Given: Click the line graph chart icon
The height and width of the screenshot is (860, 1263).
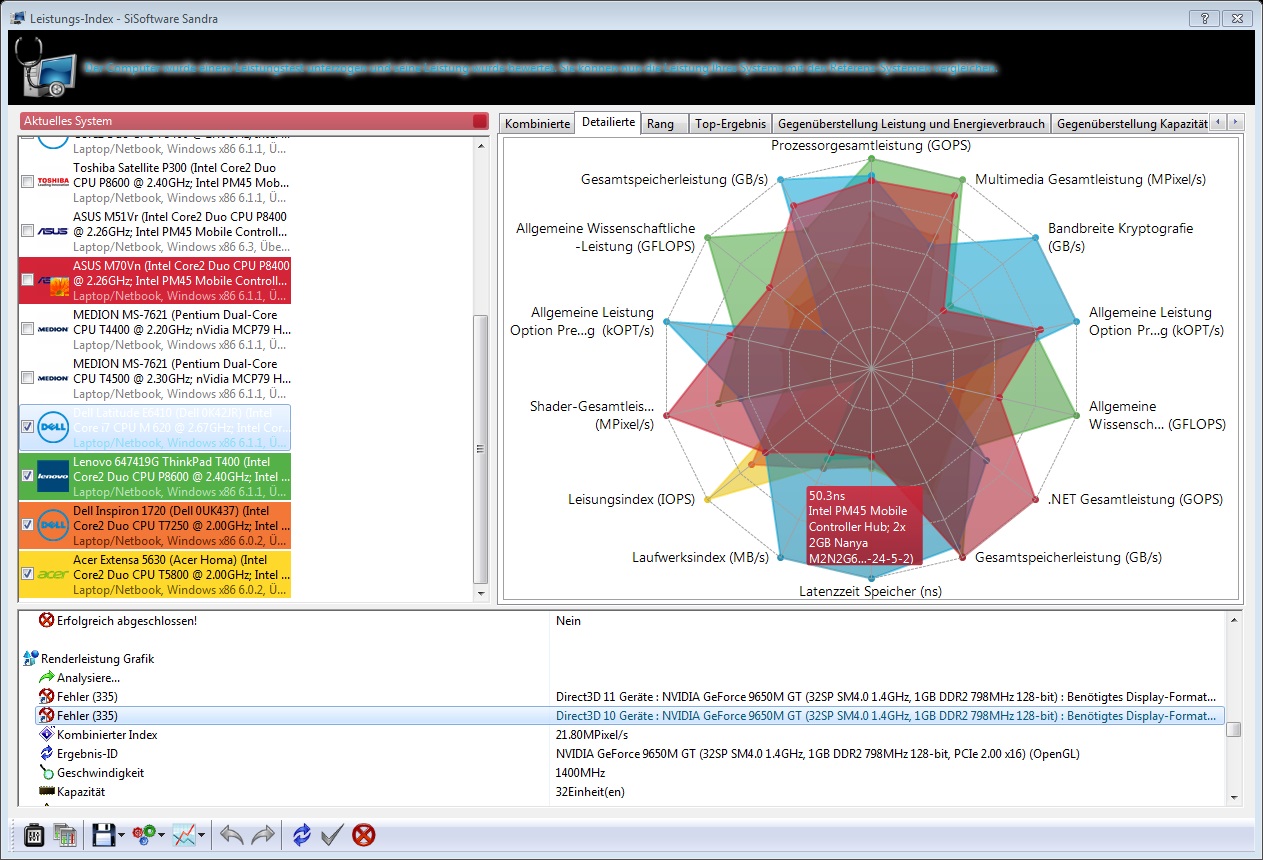Looking at the screenshot, I should [x=184, y=834].
